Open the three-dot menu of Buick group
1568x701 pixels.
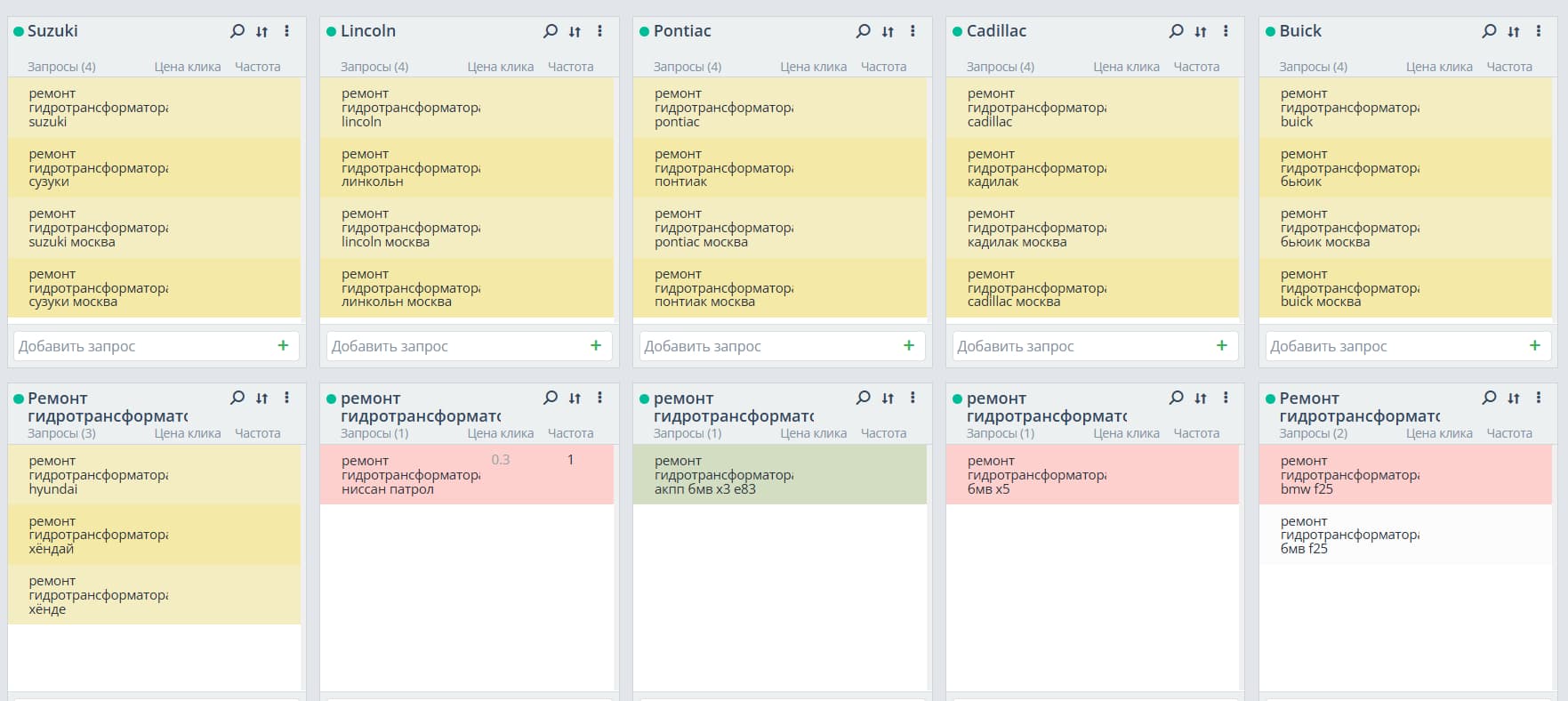[1539, 31]
